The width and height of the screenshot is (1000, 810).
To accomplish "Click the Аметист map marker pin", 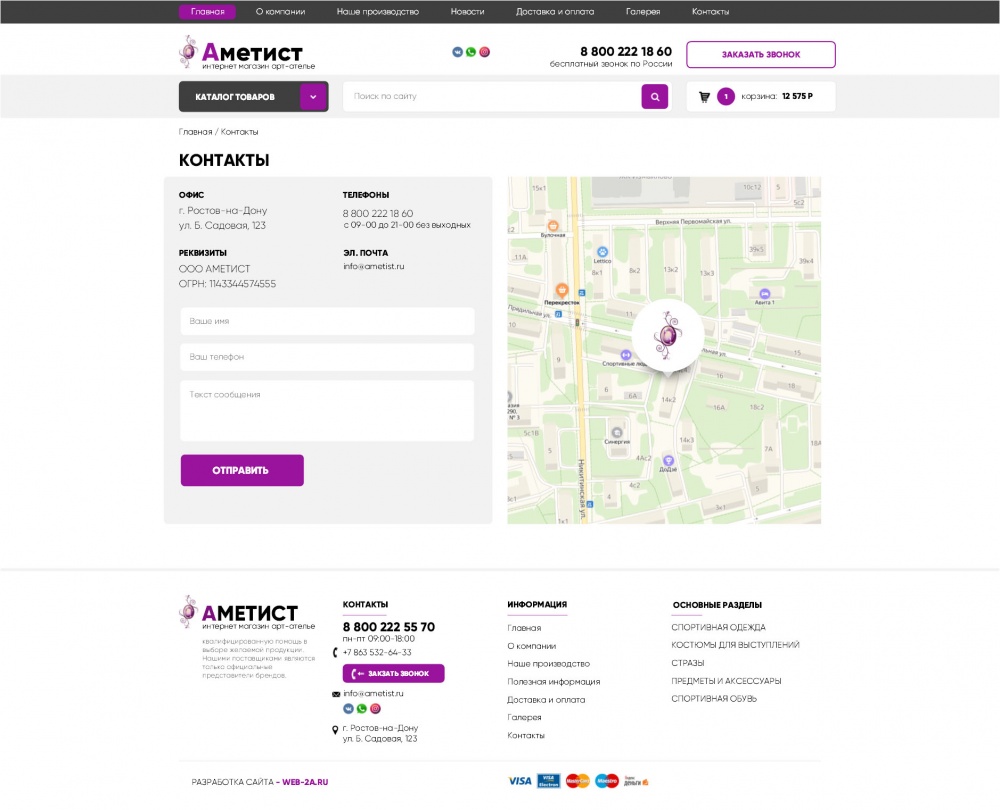I will (667, 338).
